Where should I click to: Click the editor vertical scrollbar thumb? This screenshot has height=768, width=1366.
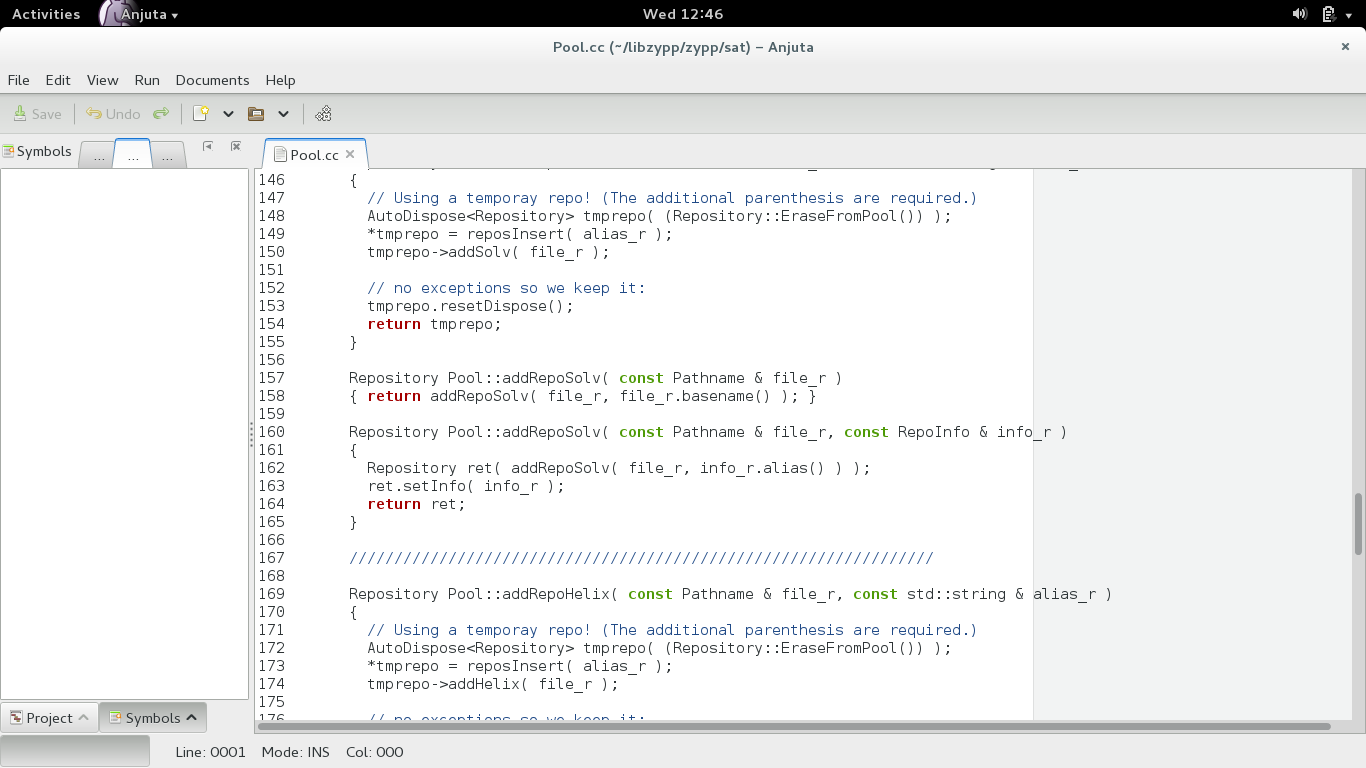pos(1358,524)
